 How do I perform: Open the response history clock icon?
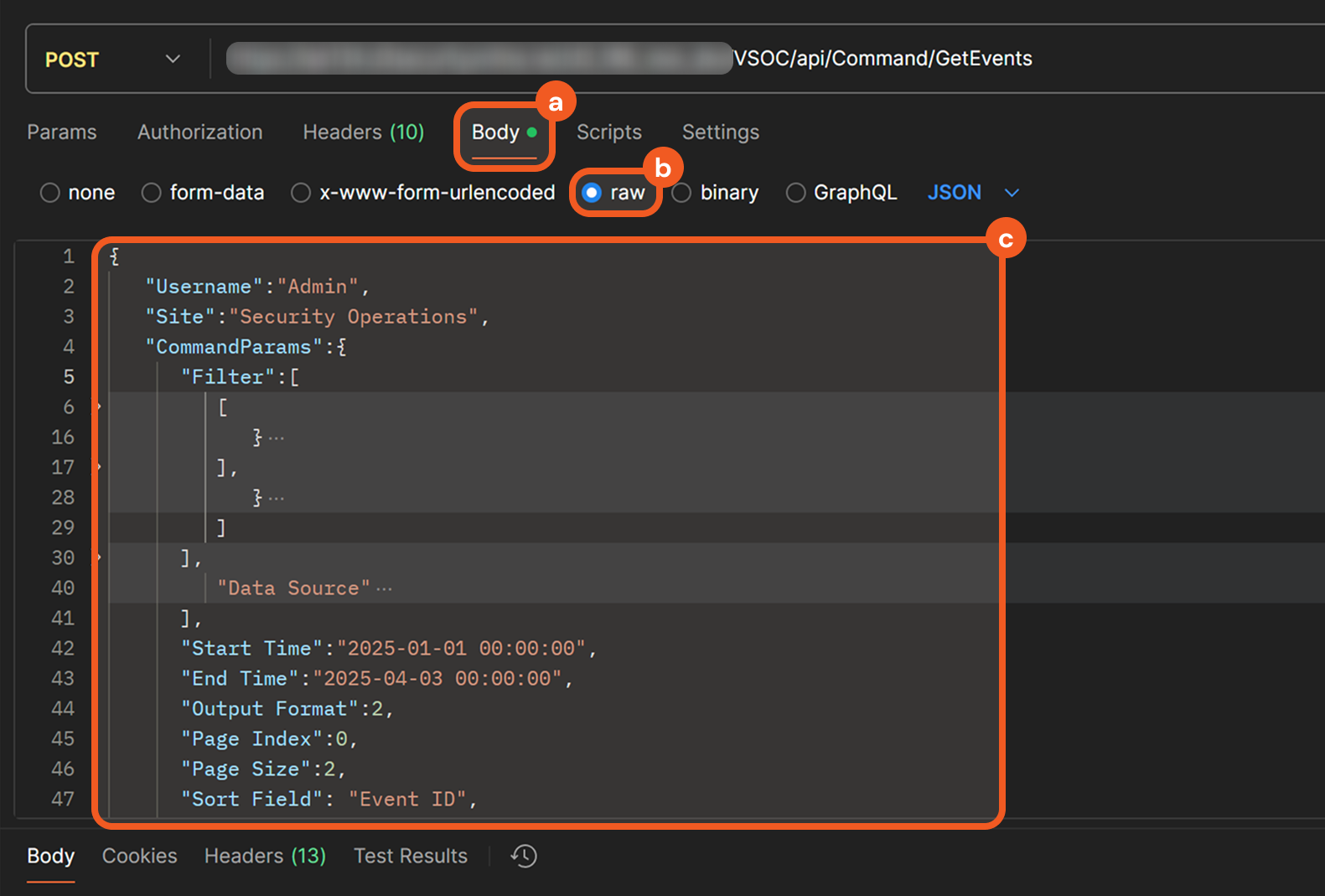pyautogui.click(x=524, y=856)
